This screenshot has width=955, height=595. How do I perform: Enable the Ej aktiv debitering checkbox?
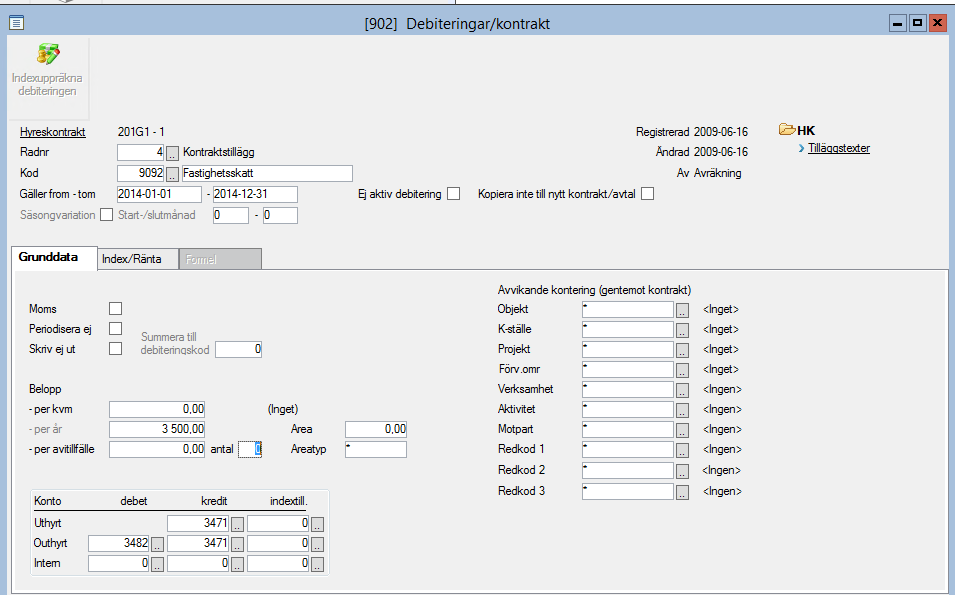coord(454,194)
